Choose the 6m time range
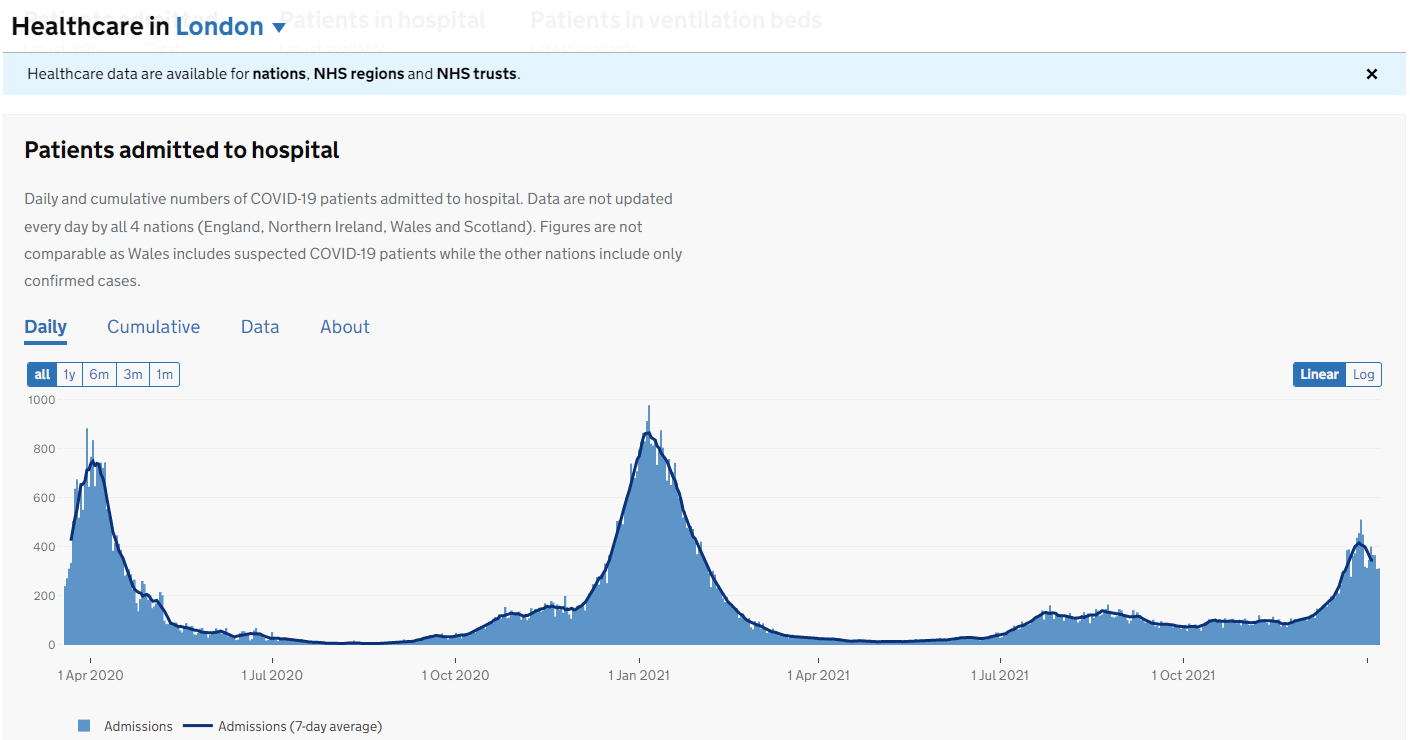1410x740 pixels. point(99,375)
